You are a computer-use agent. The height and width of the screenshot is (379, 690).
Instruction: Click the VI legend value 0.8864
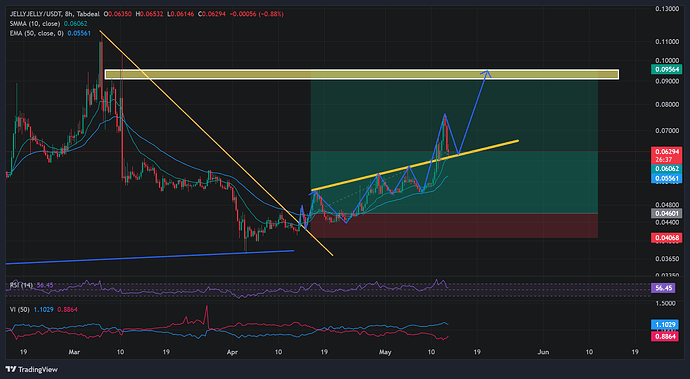[x=67, y=309]
